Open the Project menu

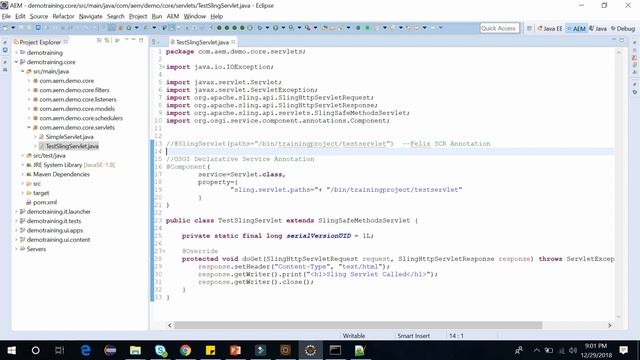[138, 16]
